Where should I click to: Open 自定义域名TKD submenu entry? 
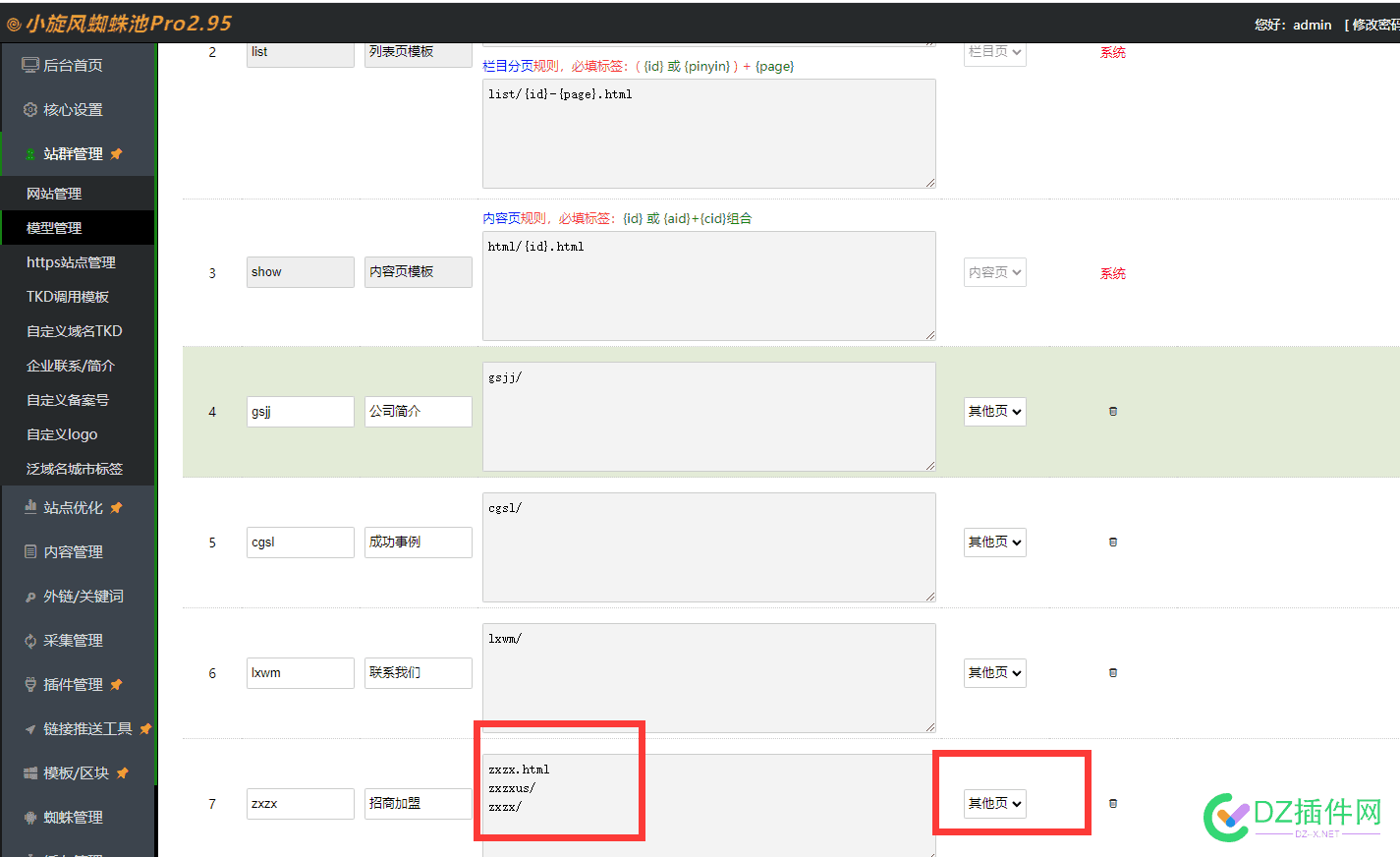(75, 331)
